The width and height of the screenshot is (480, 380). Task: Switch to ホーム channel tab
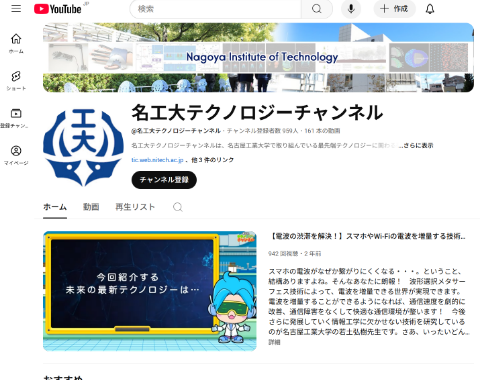click(x=55, y=207)
